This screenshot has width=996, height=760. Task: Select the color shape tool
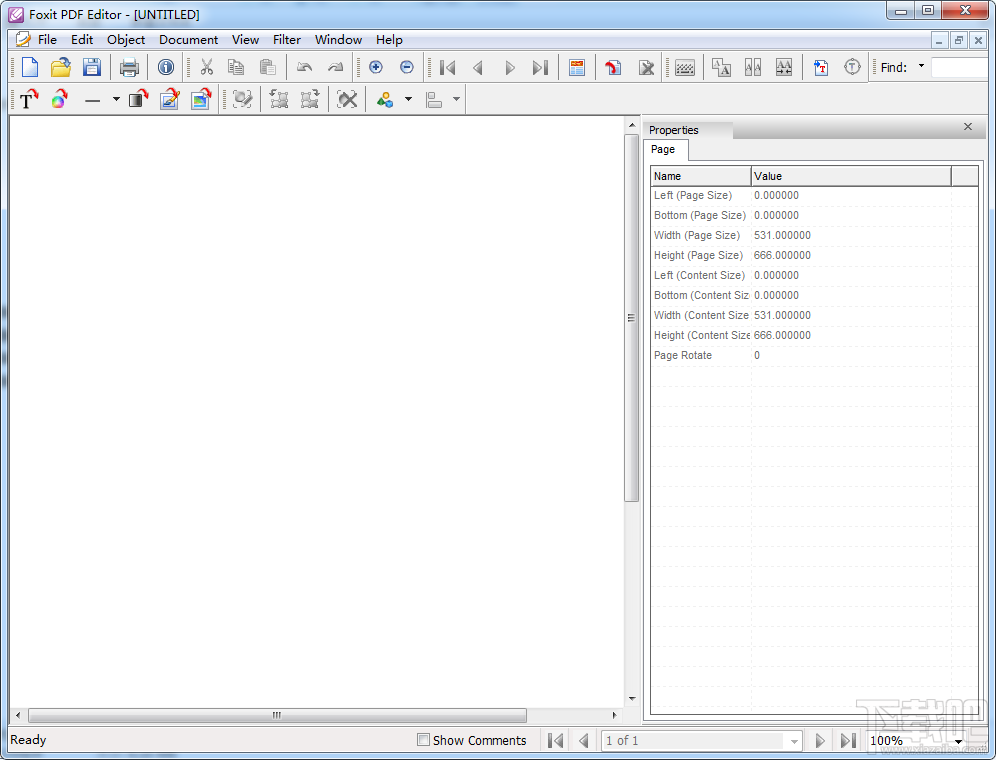(x=59, y=99)
